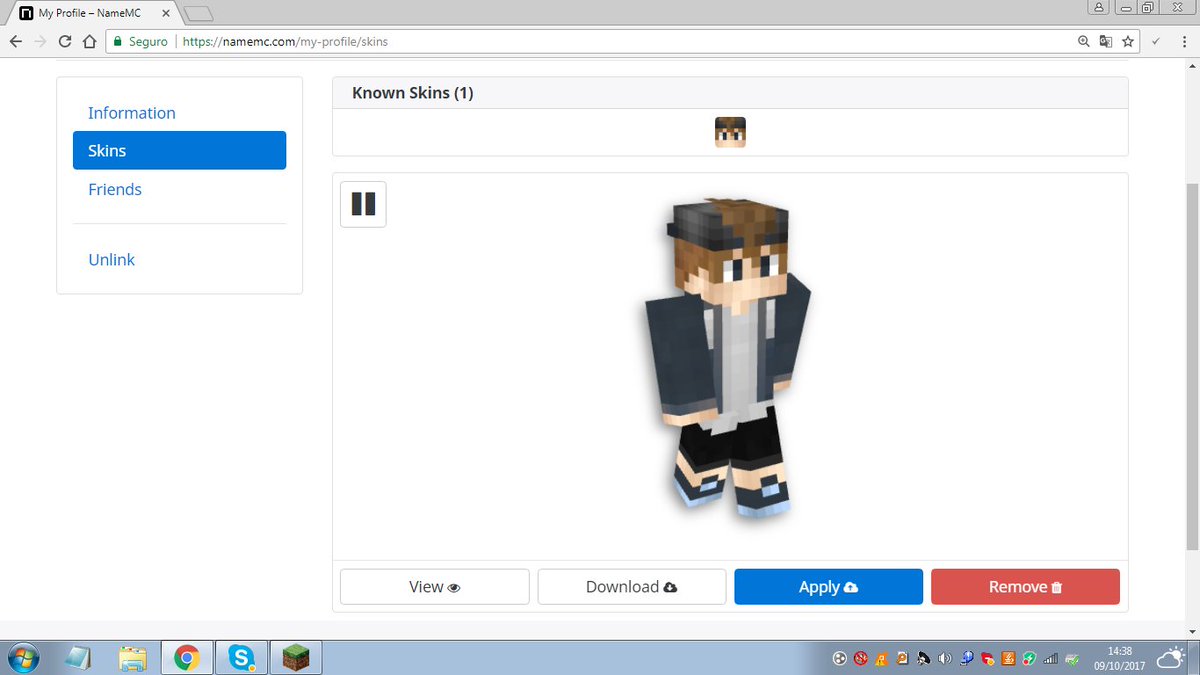The image size is (1200, 675).
Task: Open Chrome's zoom magnifier icon in address bar
Action: [x=1083, y=42]
